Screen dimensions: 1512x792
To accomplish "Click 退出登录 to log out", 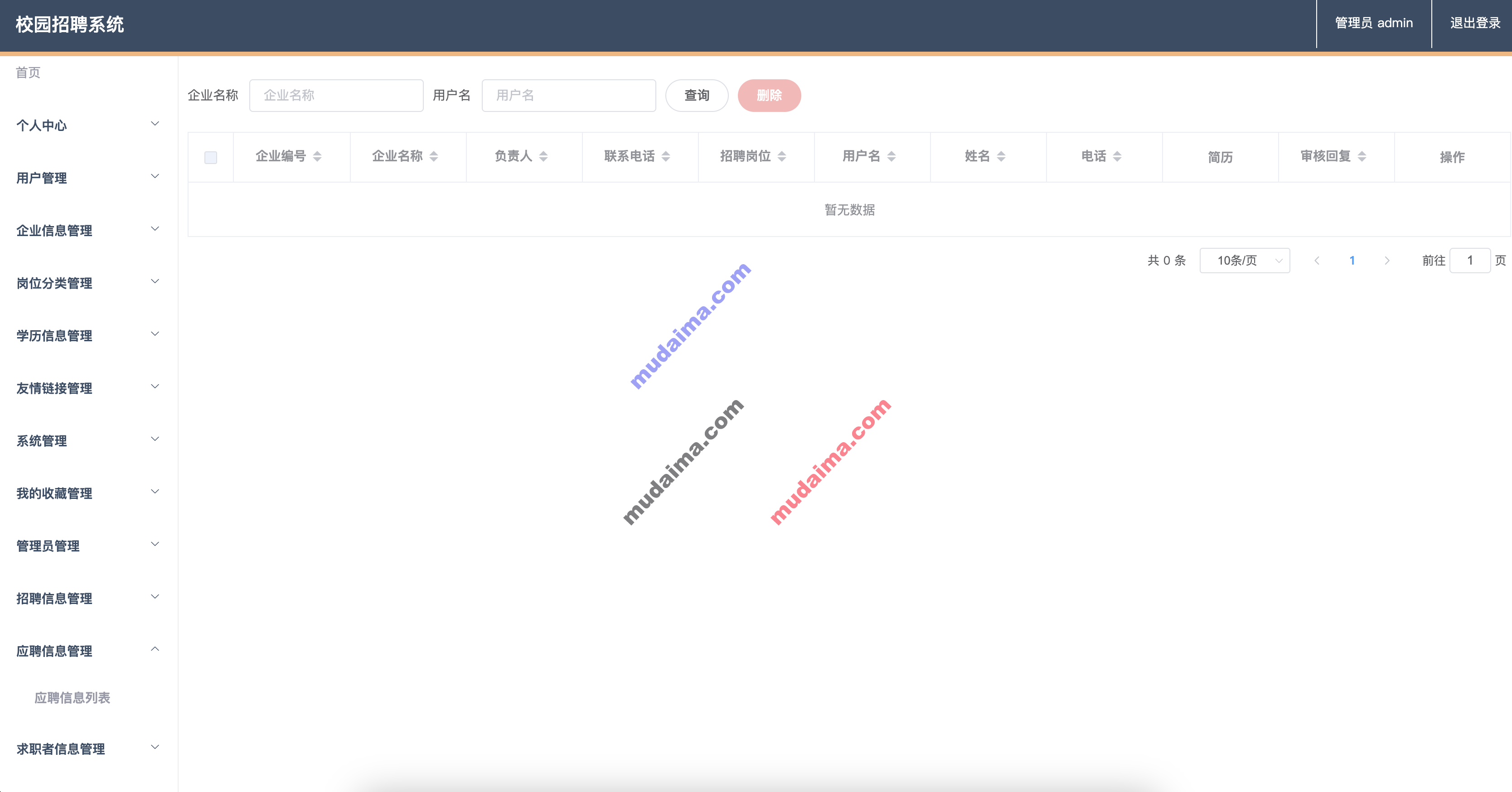I will pyautogui.click(x=1475, y=24).
